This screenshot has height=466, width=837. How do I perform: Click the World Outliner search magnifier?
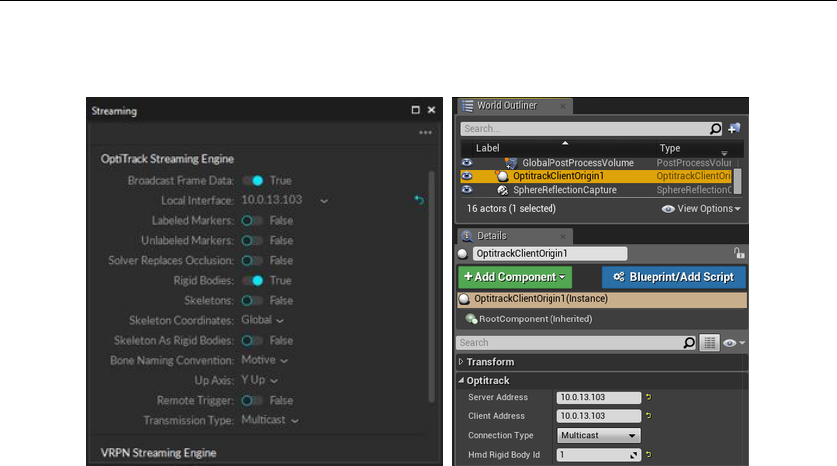715,129
